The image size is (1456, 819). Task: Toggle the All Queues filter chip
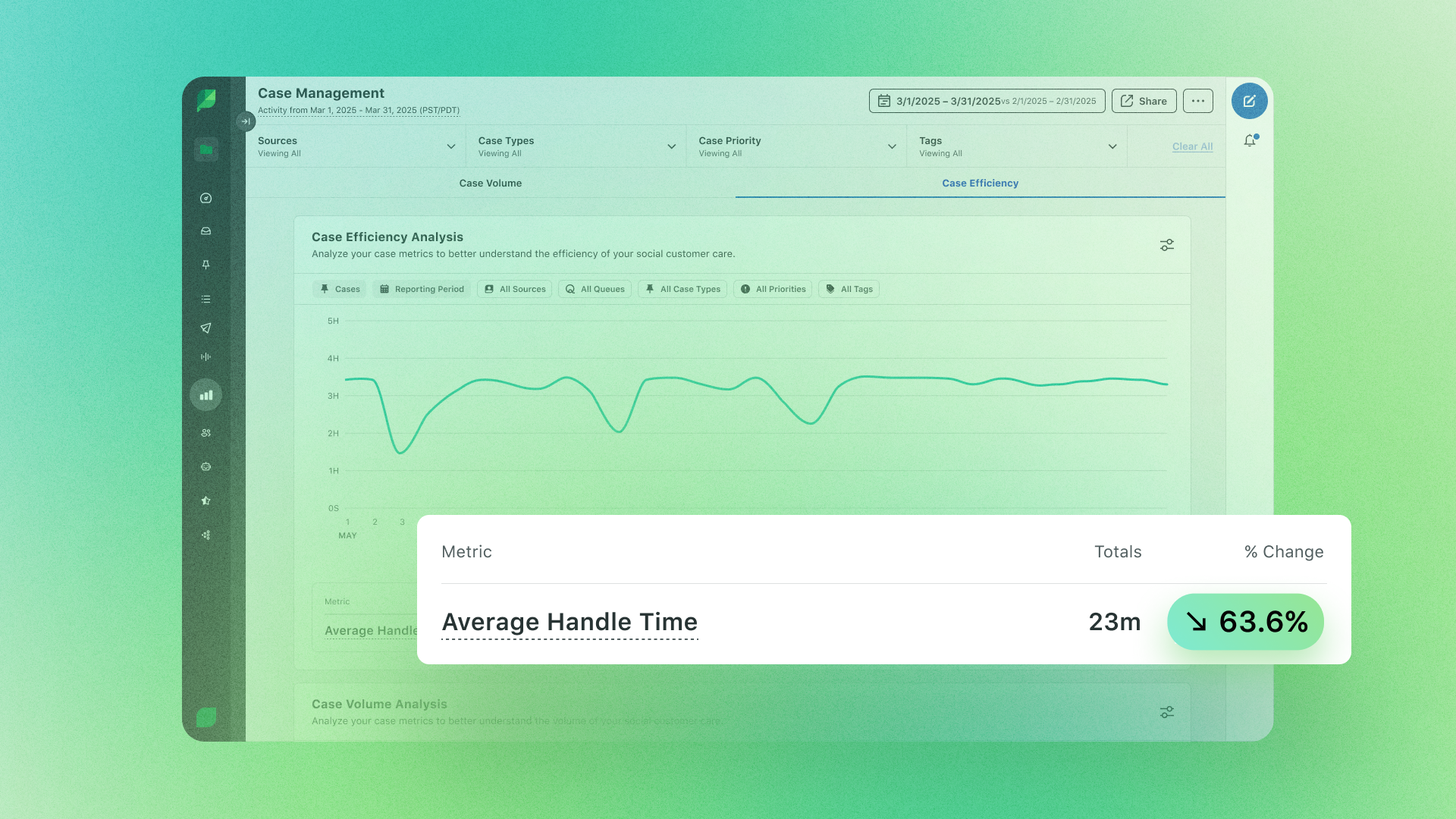[595, 289]
